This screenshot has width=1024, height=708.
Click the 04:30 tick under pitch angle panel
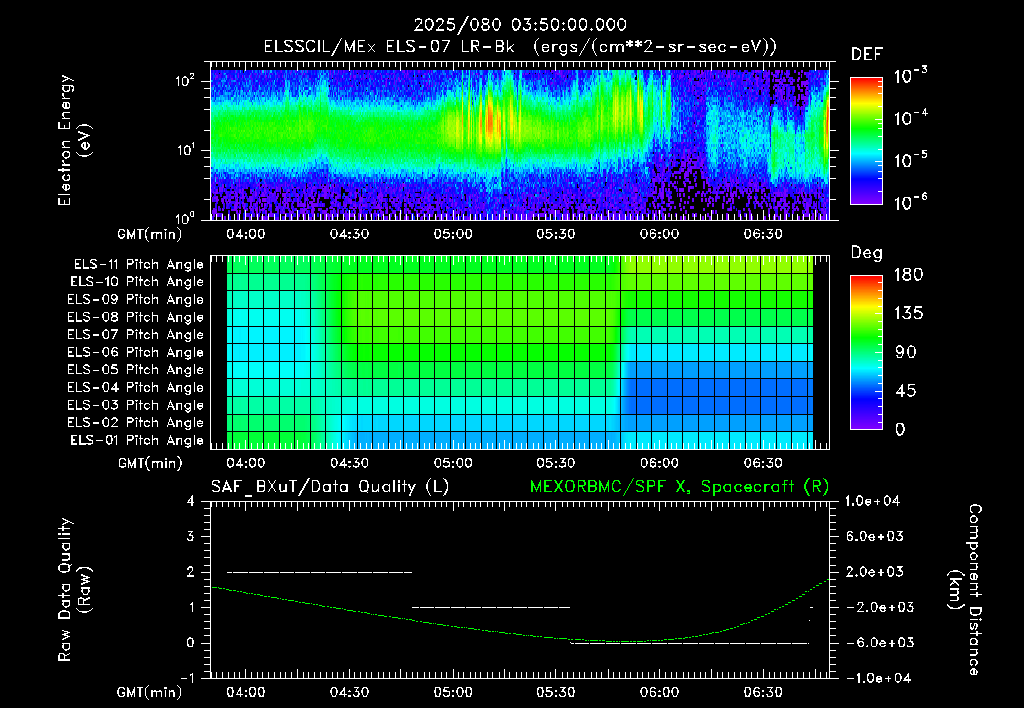349,463
